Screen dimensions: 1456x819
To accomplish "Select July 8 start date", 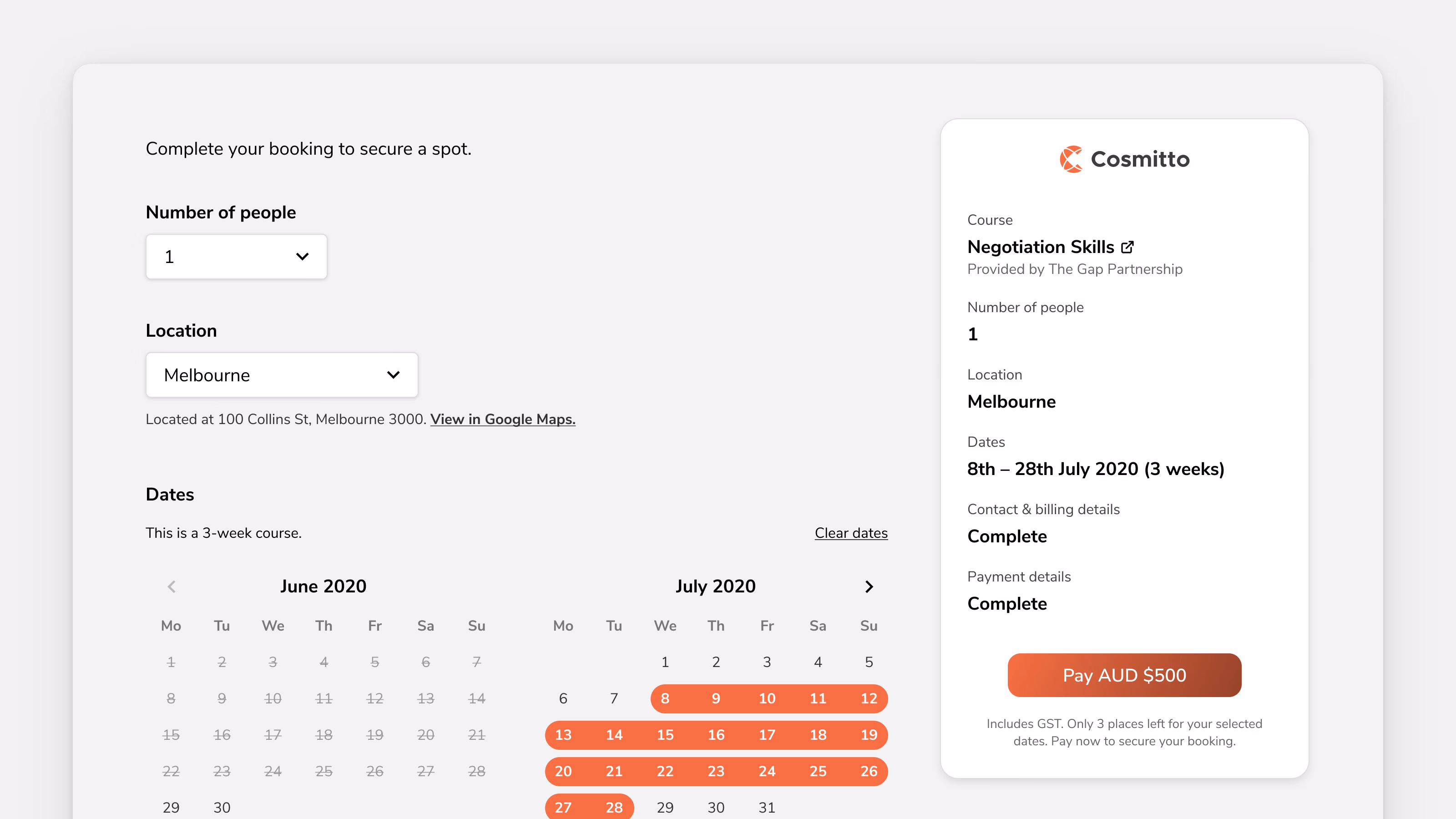I will (x=665, y=698).
